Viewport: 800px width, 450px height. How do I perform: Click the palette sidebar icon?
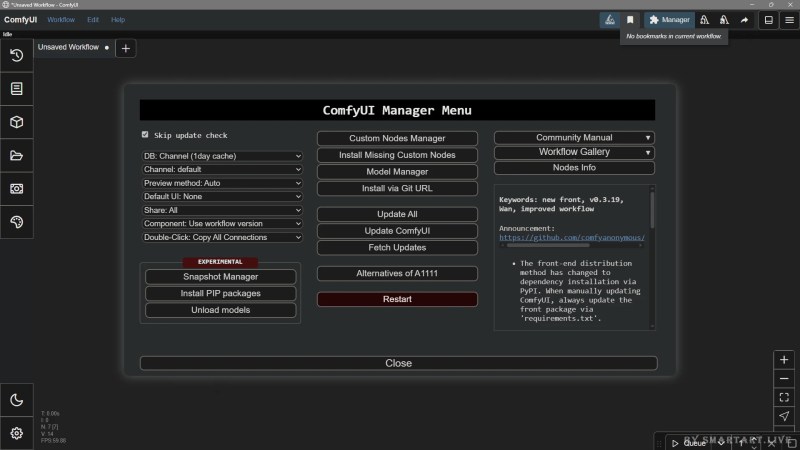click(x=16, y=222)
